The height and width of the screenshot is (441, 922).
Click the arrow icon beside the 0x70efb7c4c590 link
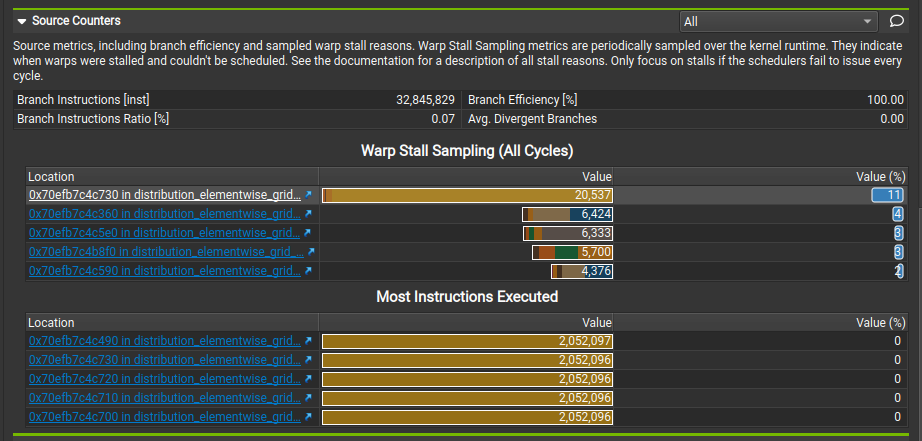[308, 271]
